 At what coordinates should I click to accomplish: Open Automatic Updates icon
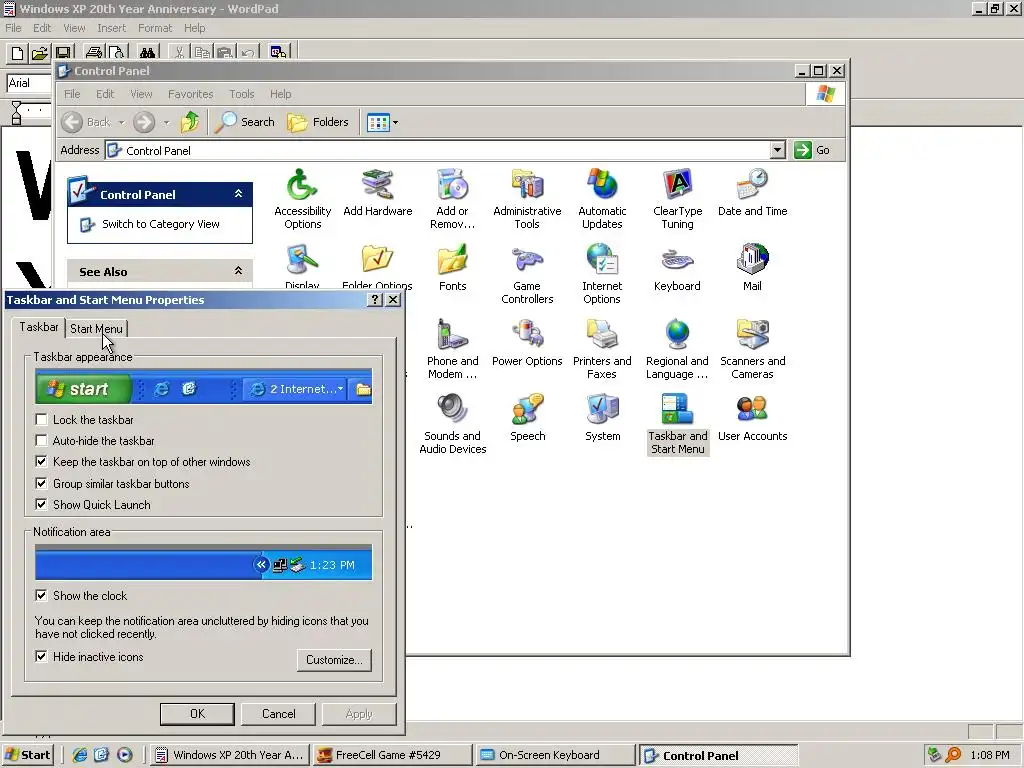(602, 199)
